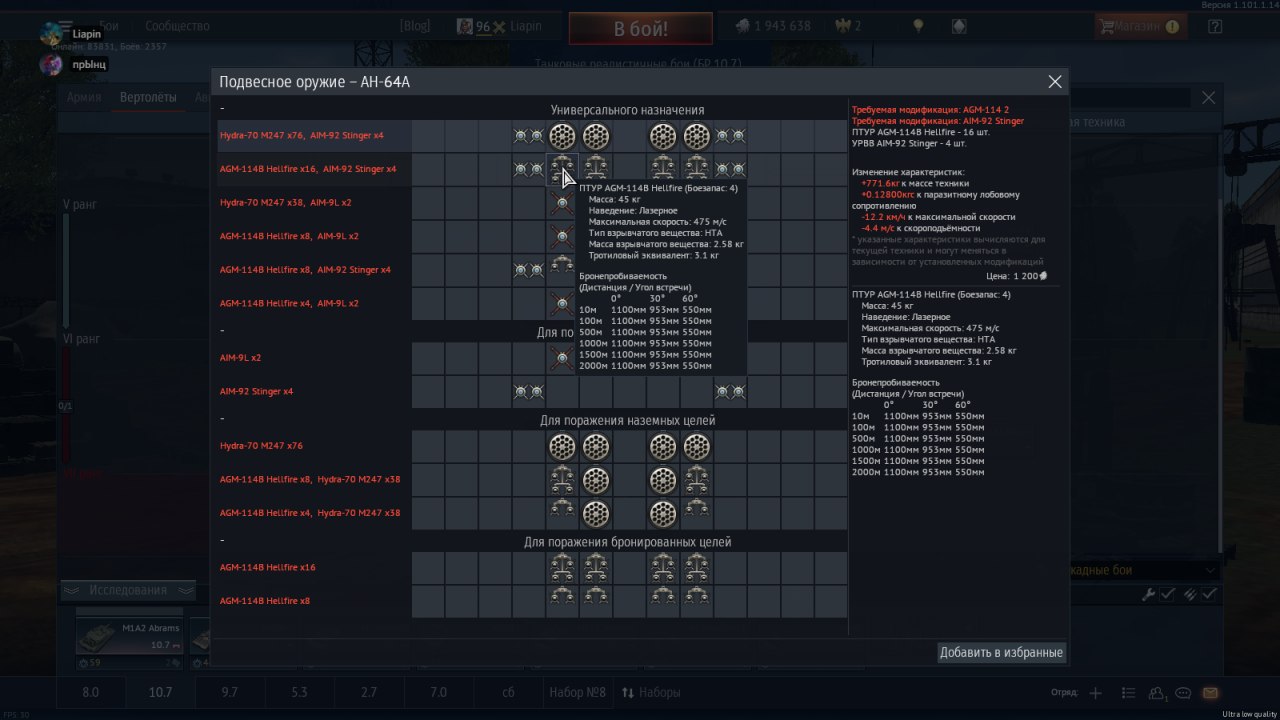Select preset AGM-114B Hellfire x8, Hydra-70 M247 x38

[x=310, y=480]
